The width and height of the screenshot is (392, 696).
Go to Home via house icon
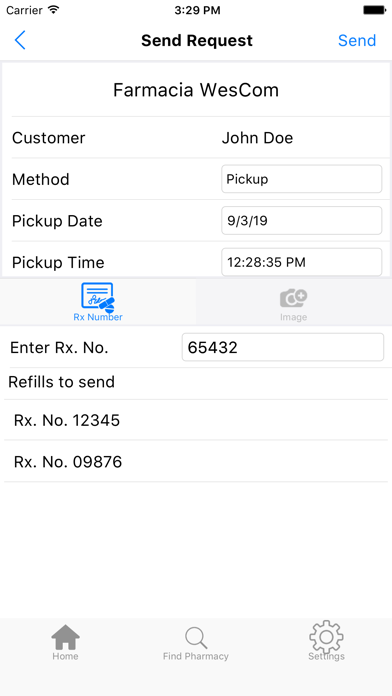coord(65,637)
